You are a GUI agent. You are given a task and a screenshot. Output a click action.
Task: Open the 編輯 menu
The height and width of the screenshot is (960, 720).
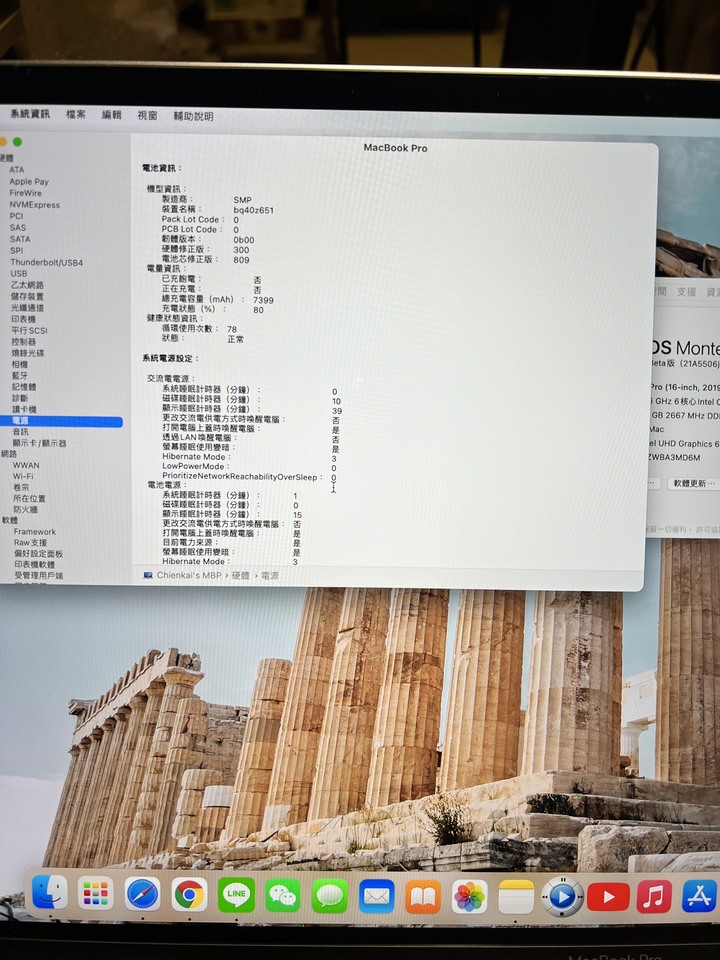tap(111, 114)
